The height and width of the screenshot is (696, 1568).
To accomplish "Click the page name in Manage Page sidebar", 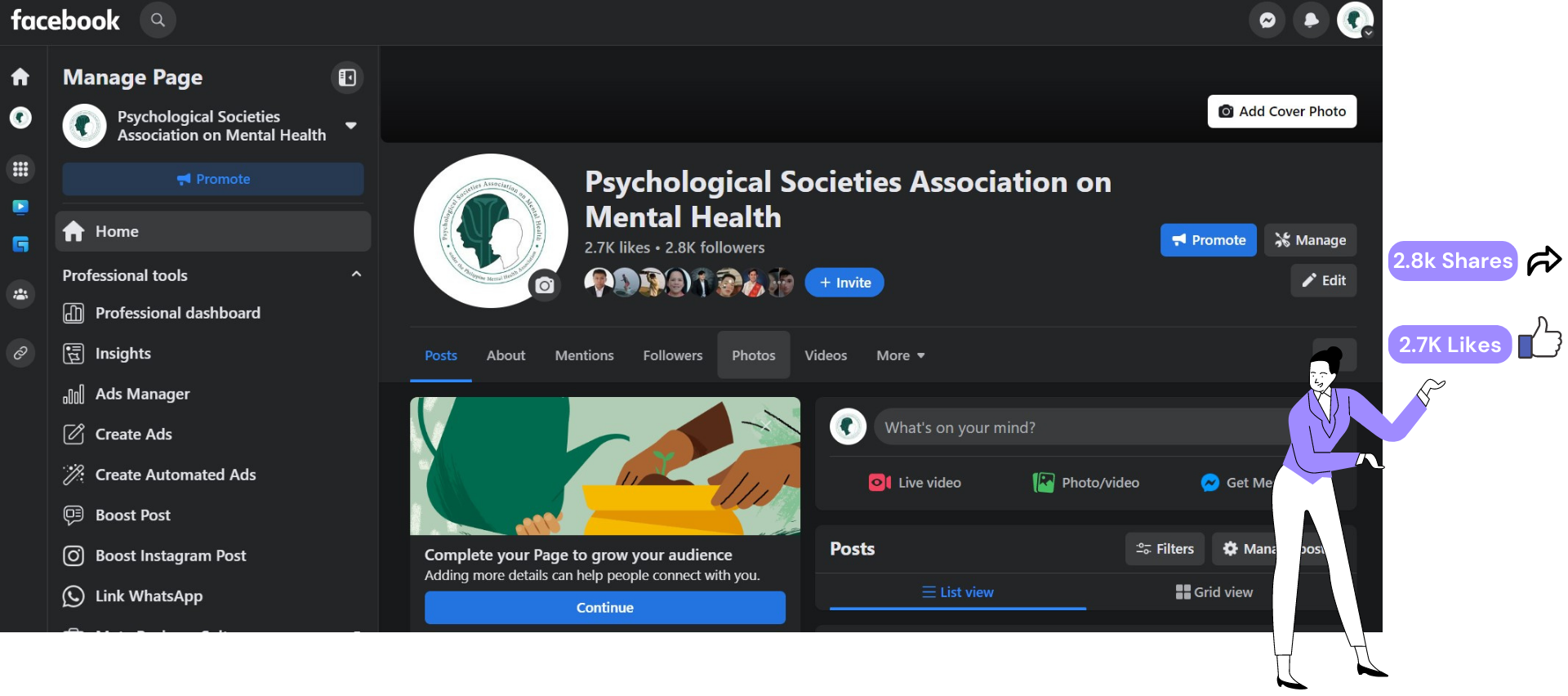I will [x=221, y=126].
